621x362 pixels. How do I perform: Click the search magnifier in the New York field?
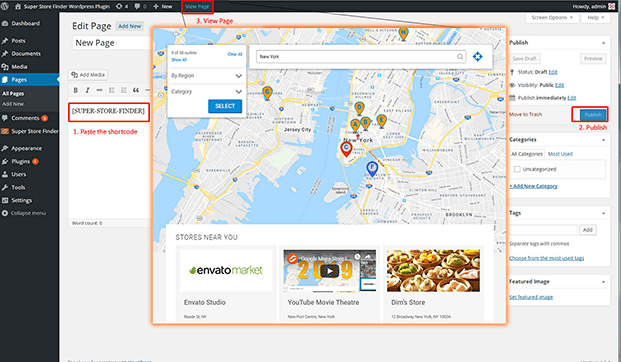pos(460,57)
